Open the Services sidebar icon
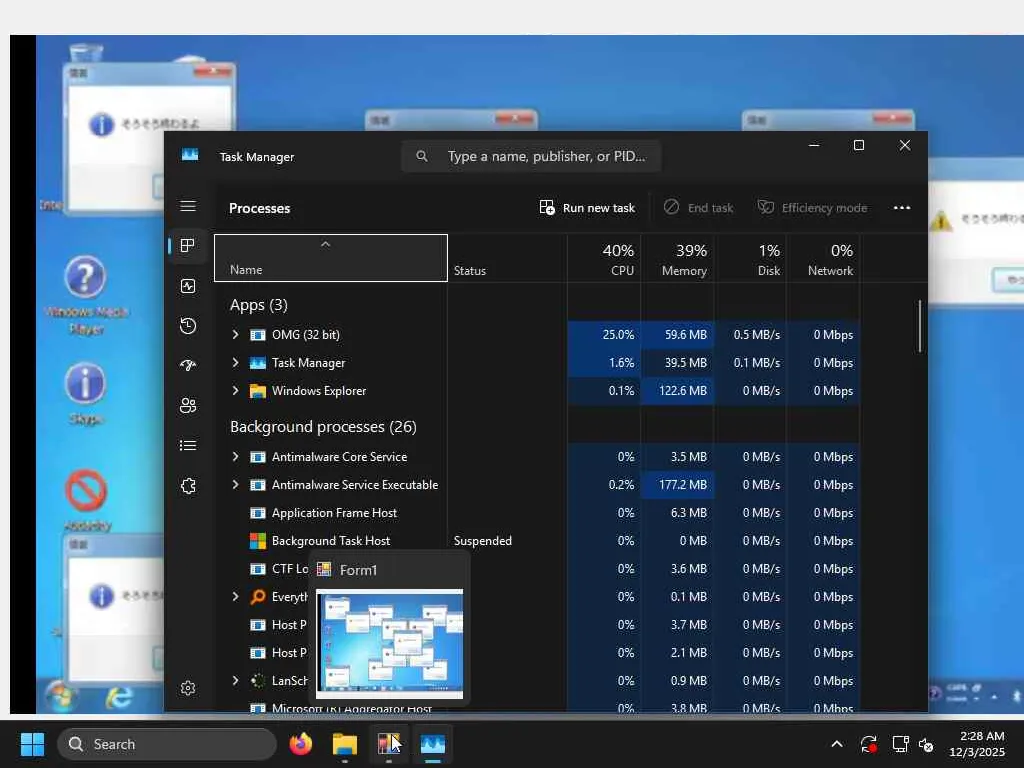The height and width of the screenshot is (768, 1024). (188, 486)
